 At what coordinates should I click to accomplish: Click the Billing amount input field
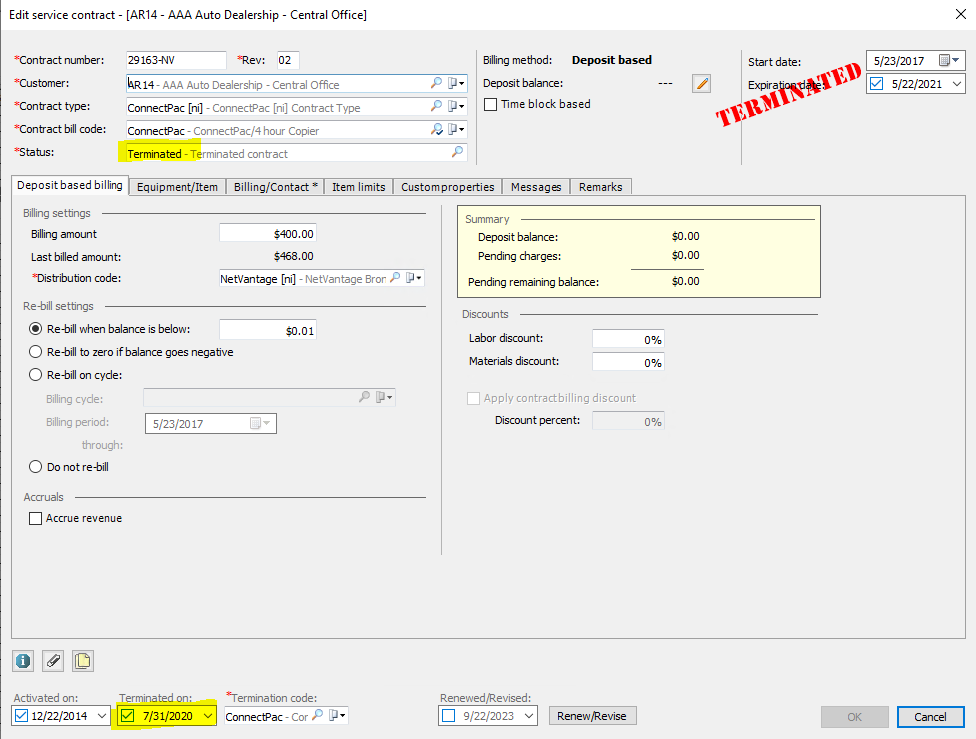coord(268,233)
